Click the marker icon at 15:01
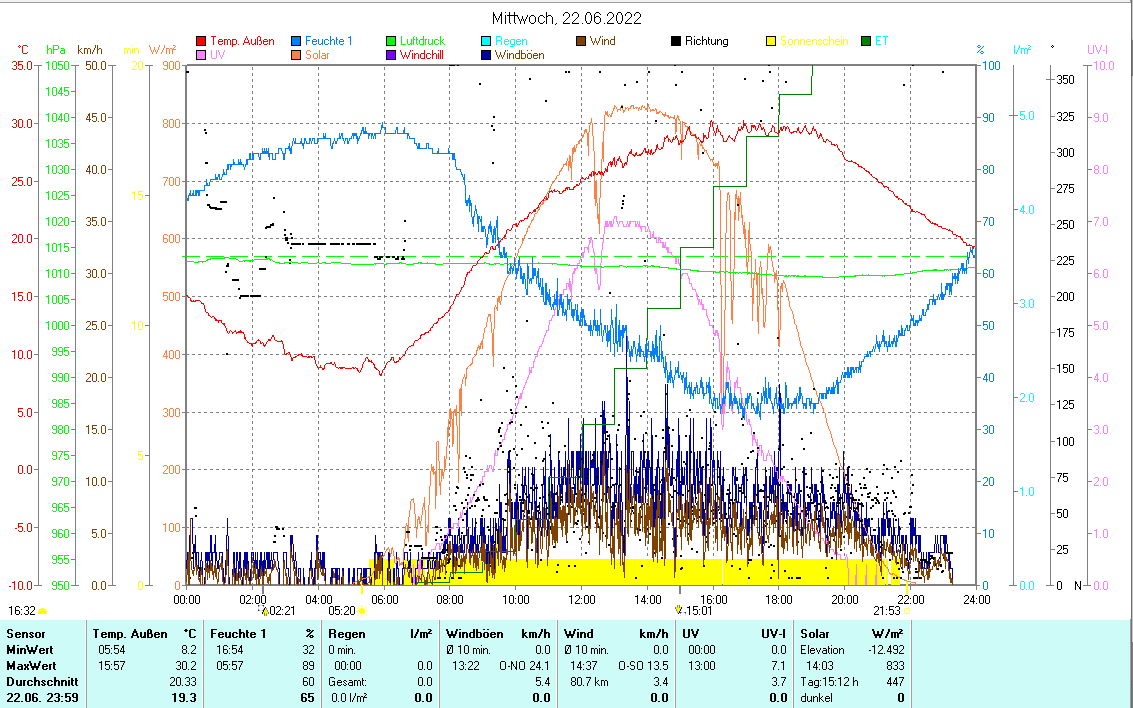The image size is (1133, 708). [679, 609]
